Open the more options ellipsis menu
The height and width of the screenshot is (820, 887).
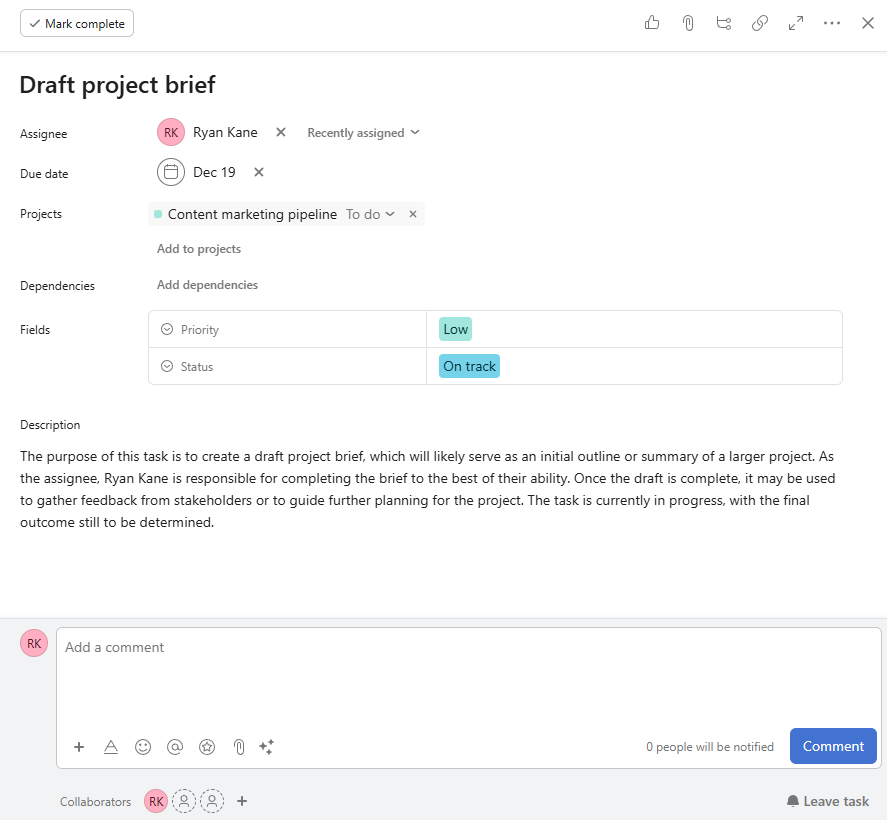point(831,22)
